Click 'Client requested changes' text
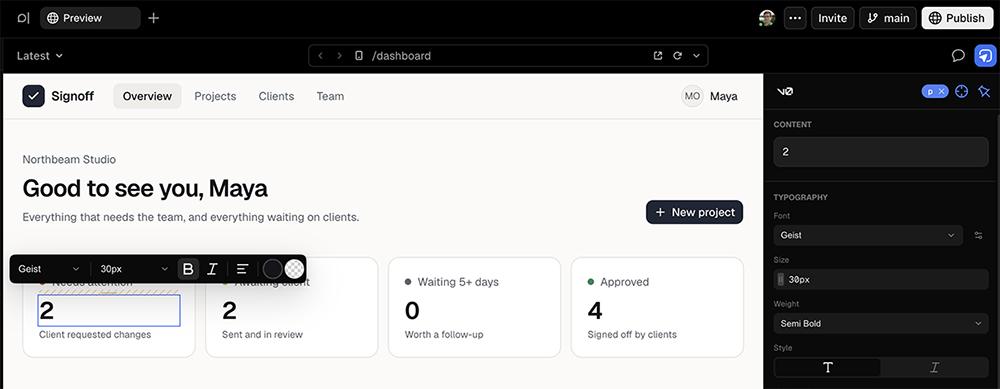The width and height of the screenshot is (1000, 389). click(x=95, y=334)
